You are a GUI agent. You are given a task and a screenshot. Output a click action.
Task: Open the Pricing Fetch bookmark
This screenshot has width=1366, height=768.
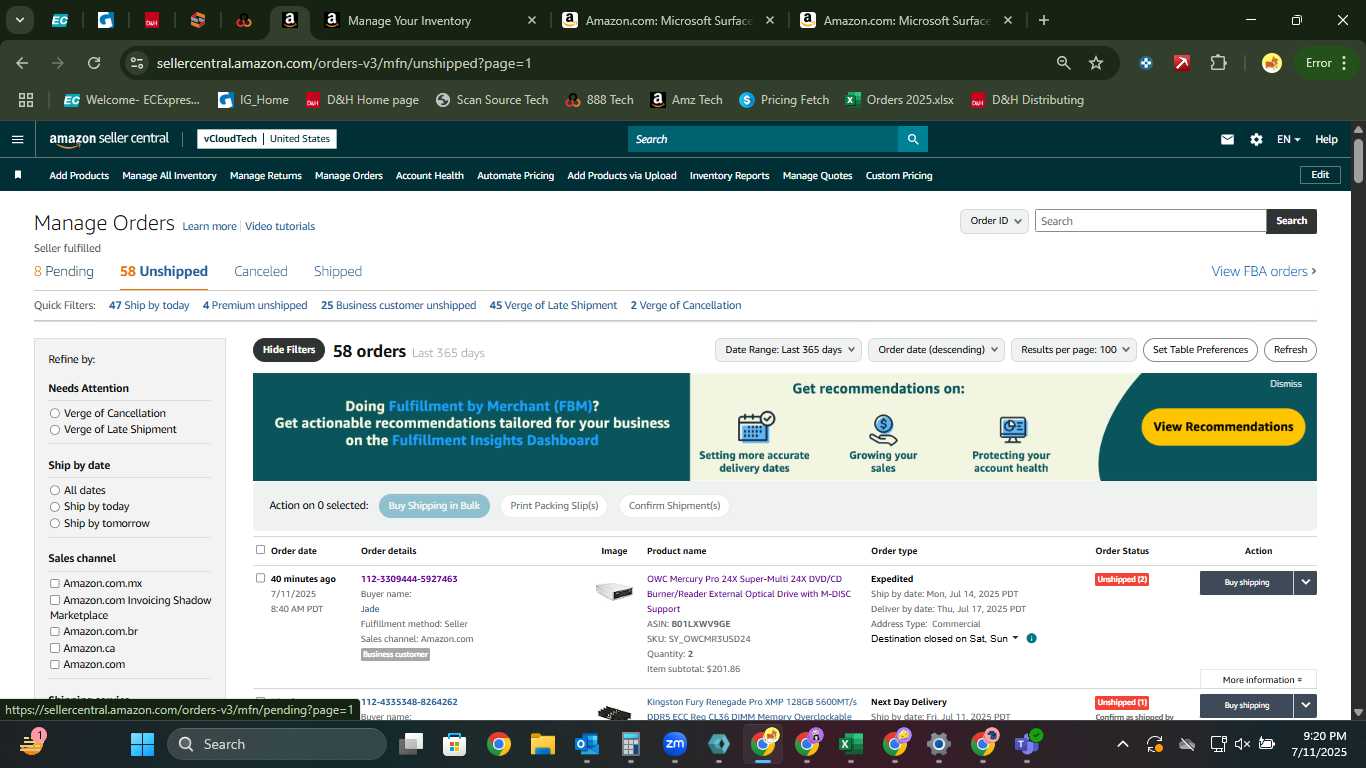click(784, 100)
